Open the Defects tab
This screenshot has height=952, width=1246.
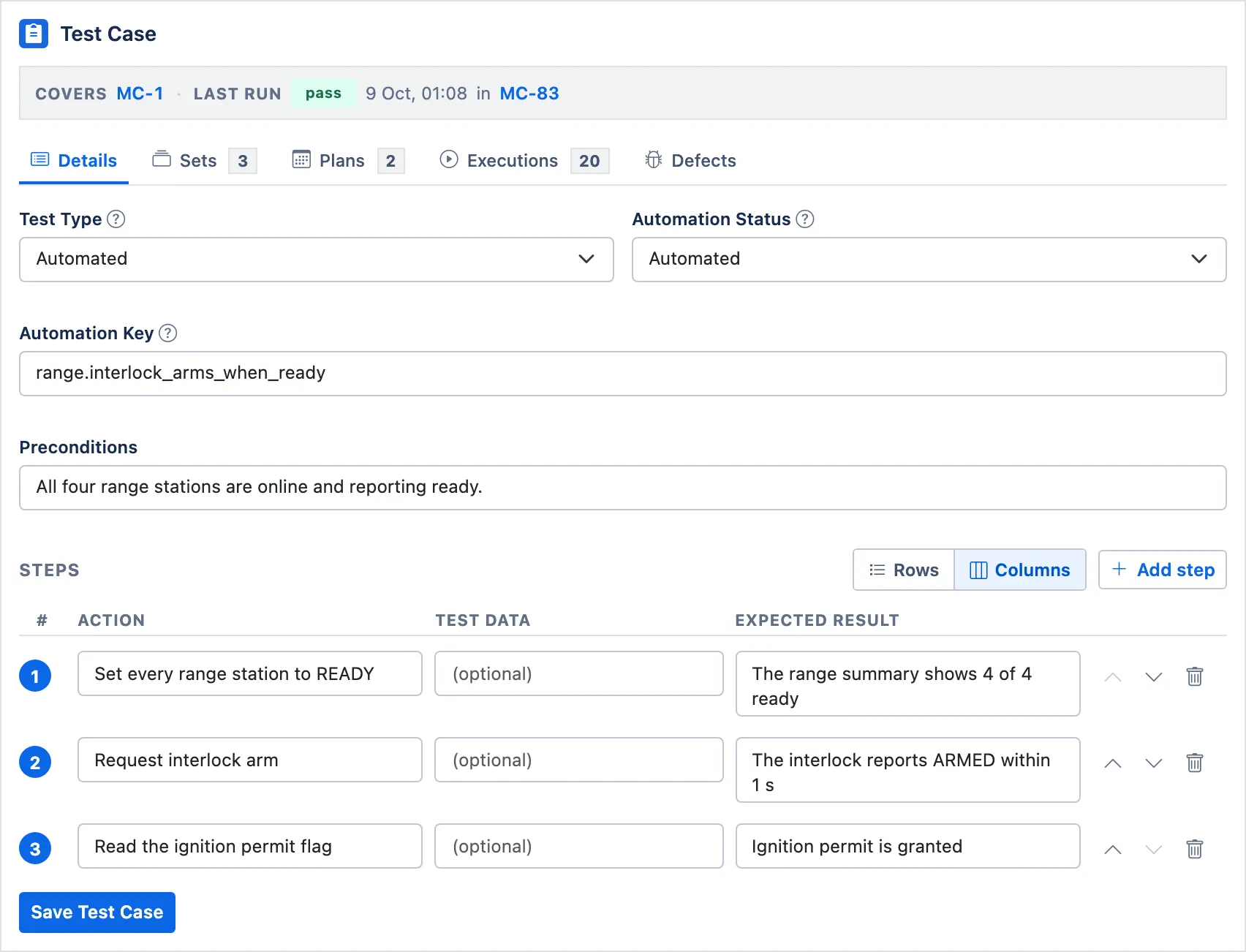click(690, 160)
